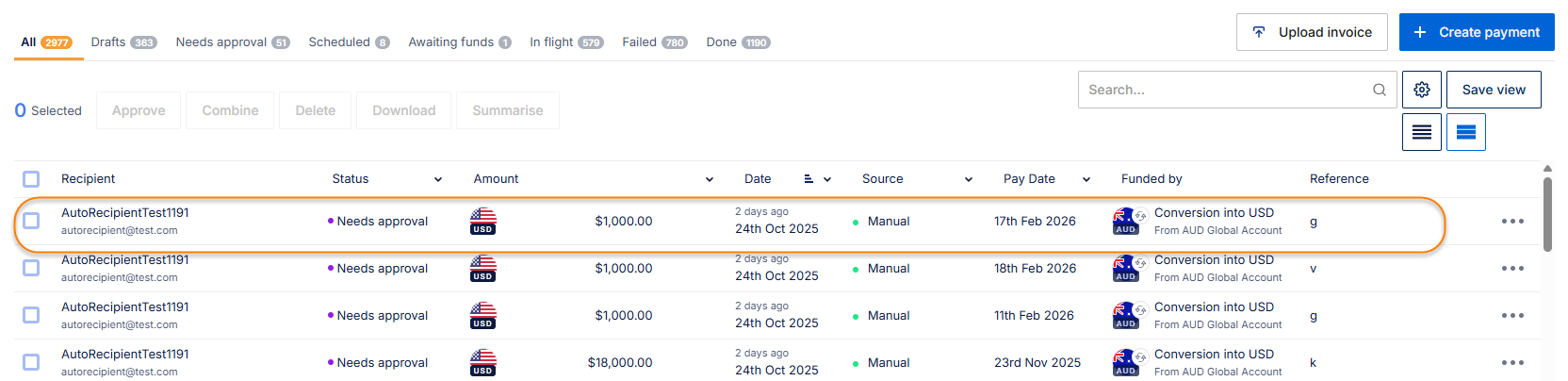This screenshot has height=381, width=1568.
Task: Open three-dot menu for $18,000.00 payment
Action: tap(1511, 363)
